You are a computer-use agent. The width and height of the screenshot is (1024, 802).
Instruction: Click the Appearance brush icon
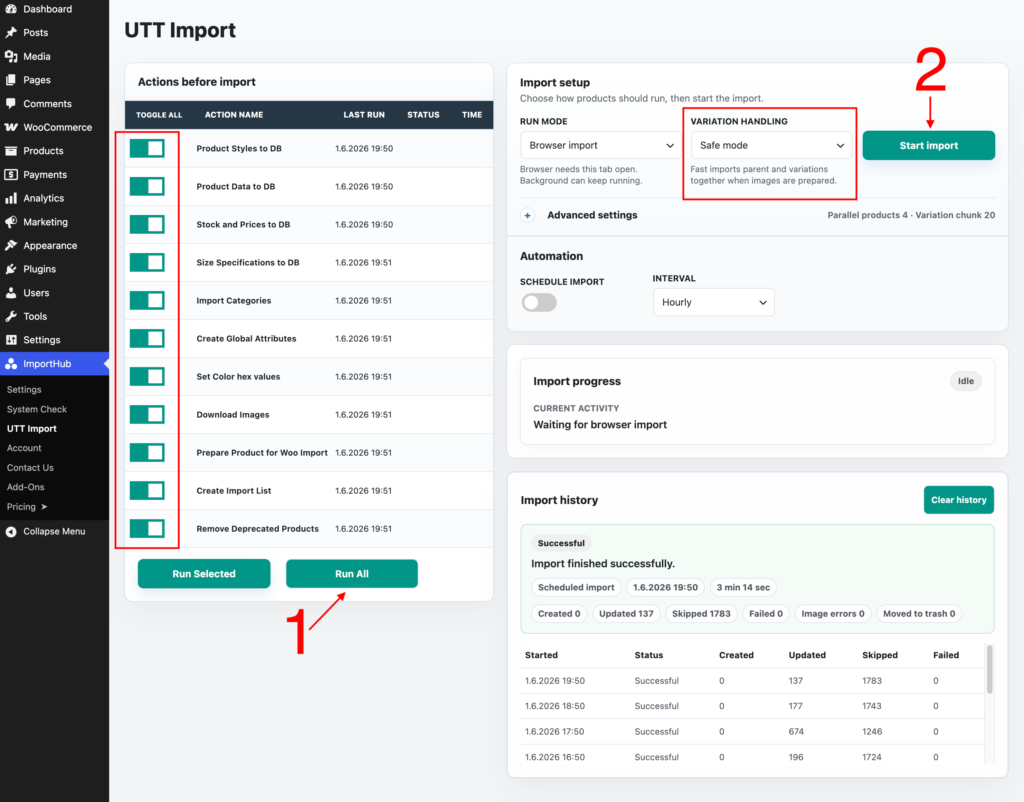point(11,246)
